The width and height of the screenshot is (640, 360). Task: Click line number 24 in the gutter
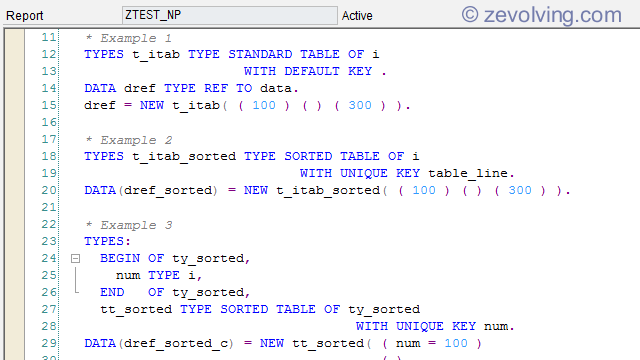pyautogui.click(x=49, y=258)
